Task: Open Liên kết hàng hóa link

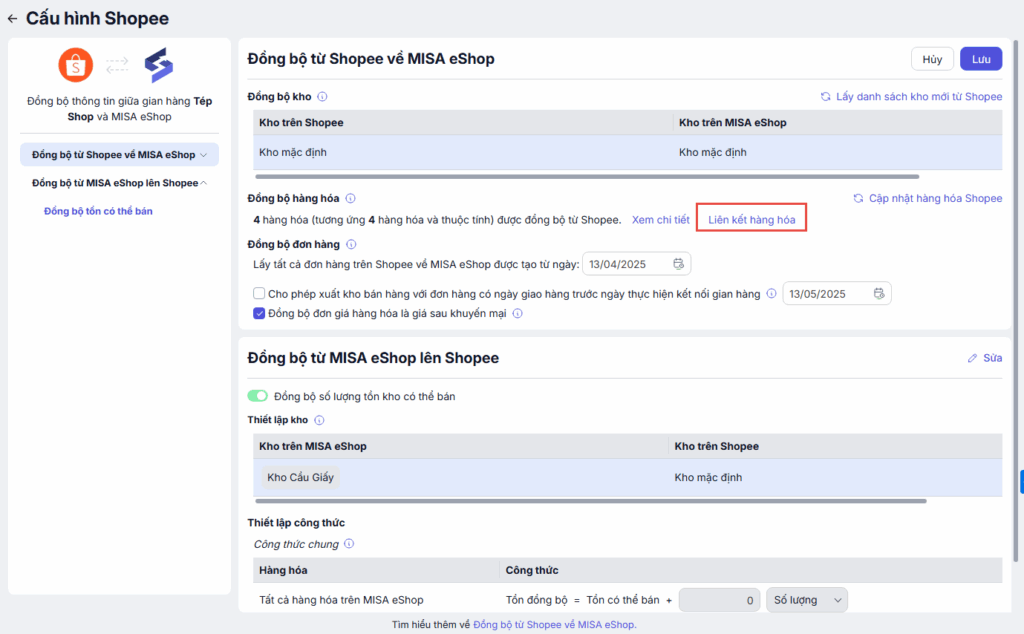Action: pos(751,219)
